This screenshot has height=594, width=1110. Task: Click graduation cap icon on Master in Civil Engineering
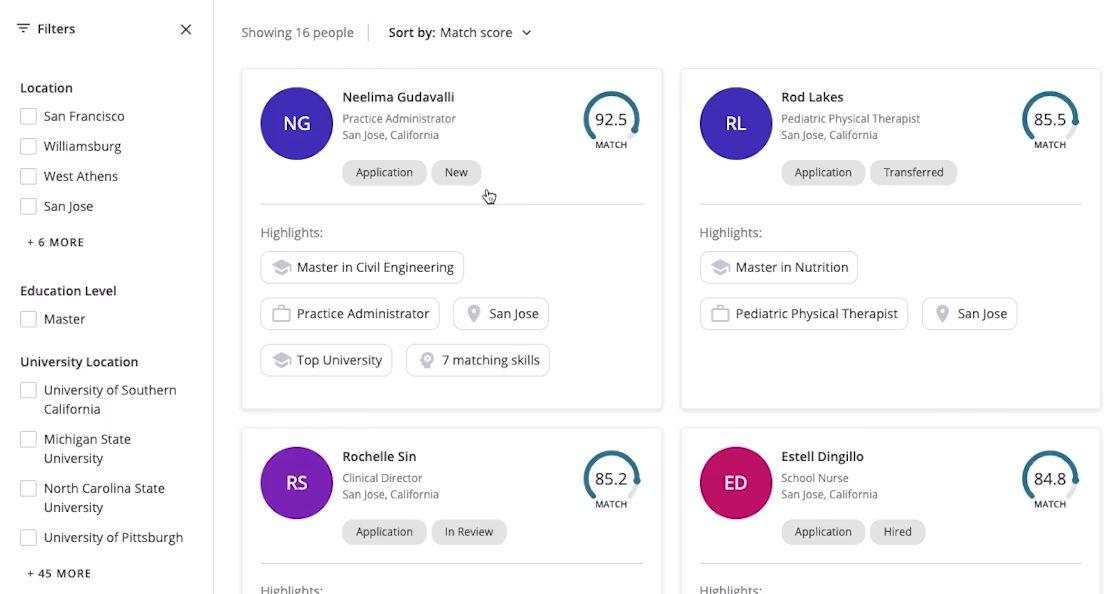click(x=282, y=268)
